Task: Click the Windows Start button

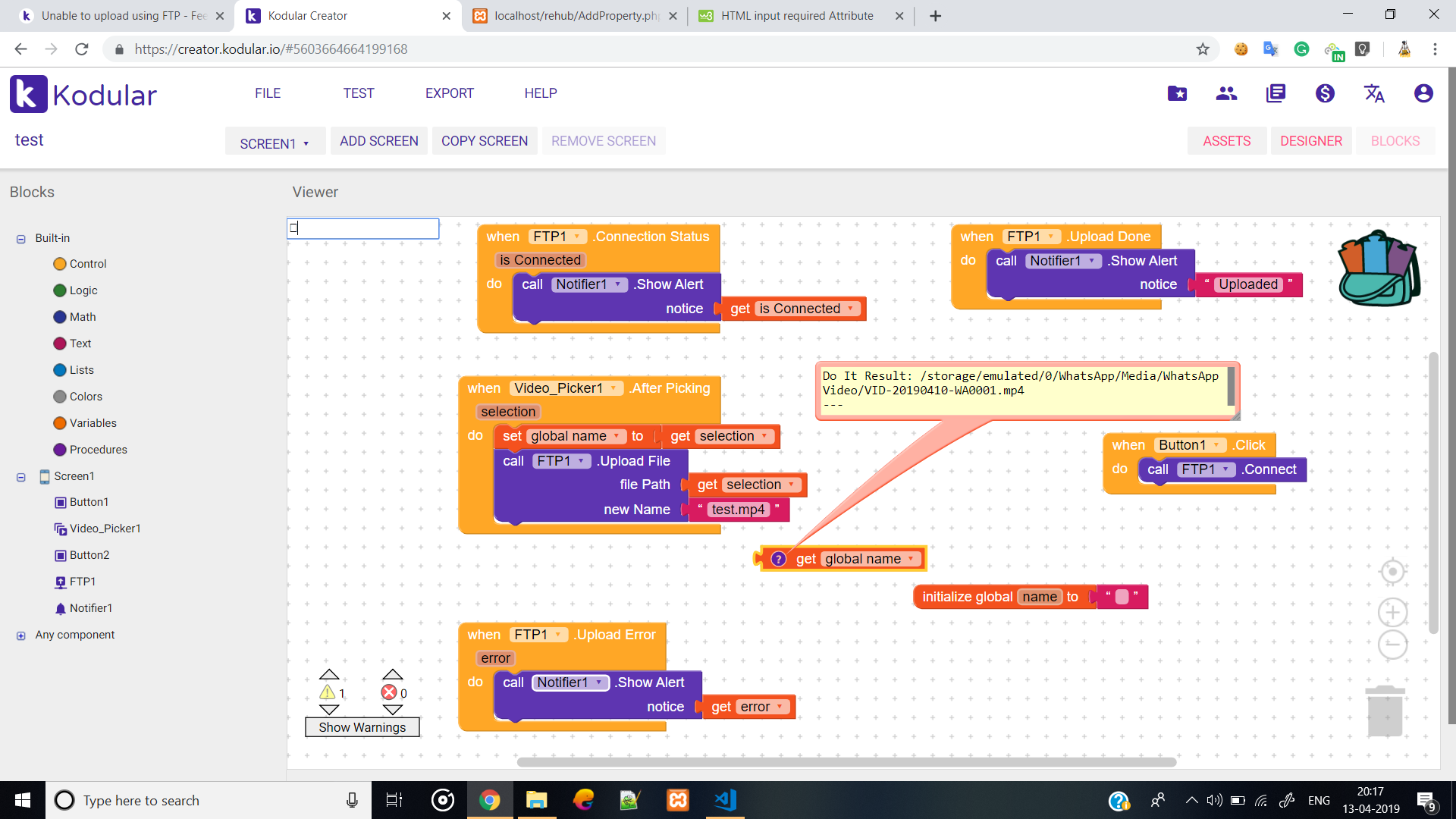Action: (x=23, y=800)
